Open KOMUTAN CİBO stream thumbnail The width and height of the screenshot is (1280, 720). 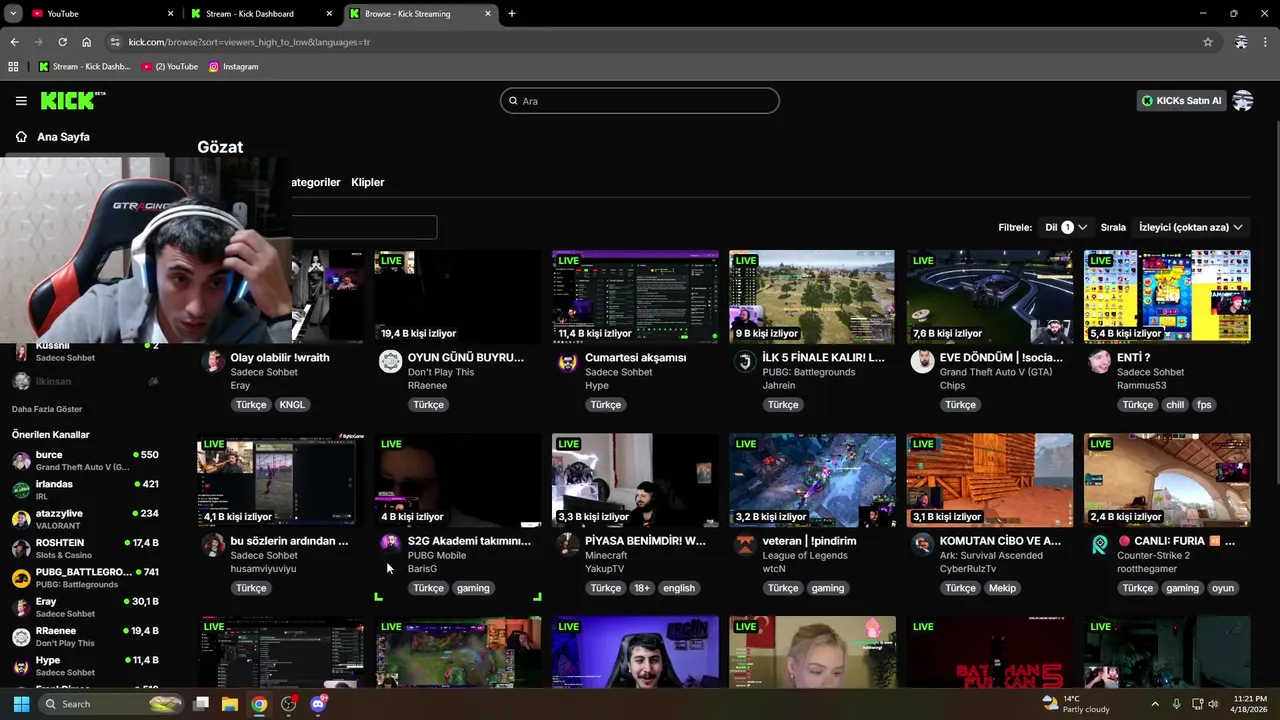(990, 480)
